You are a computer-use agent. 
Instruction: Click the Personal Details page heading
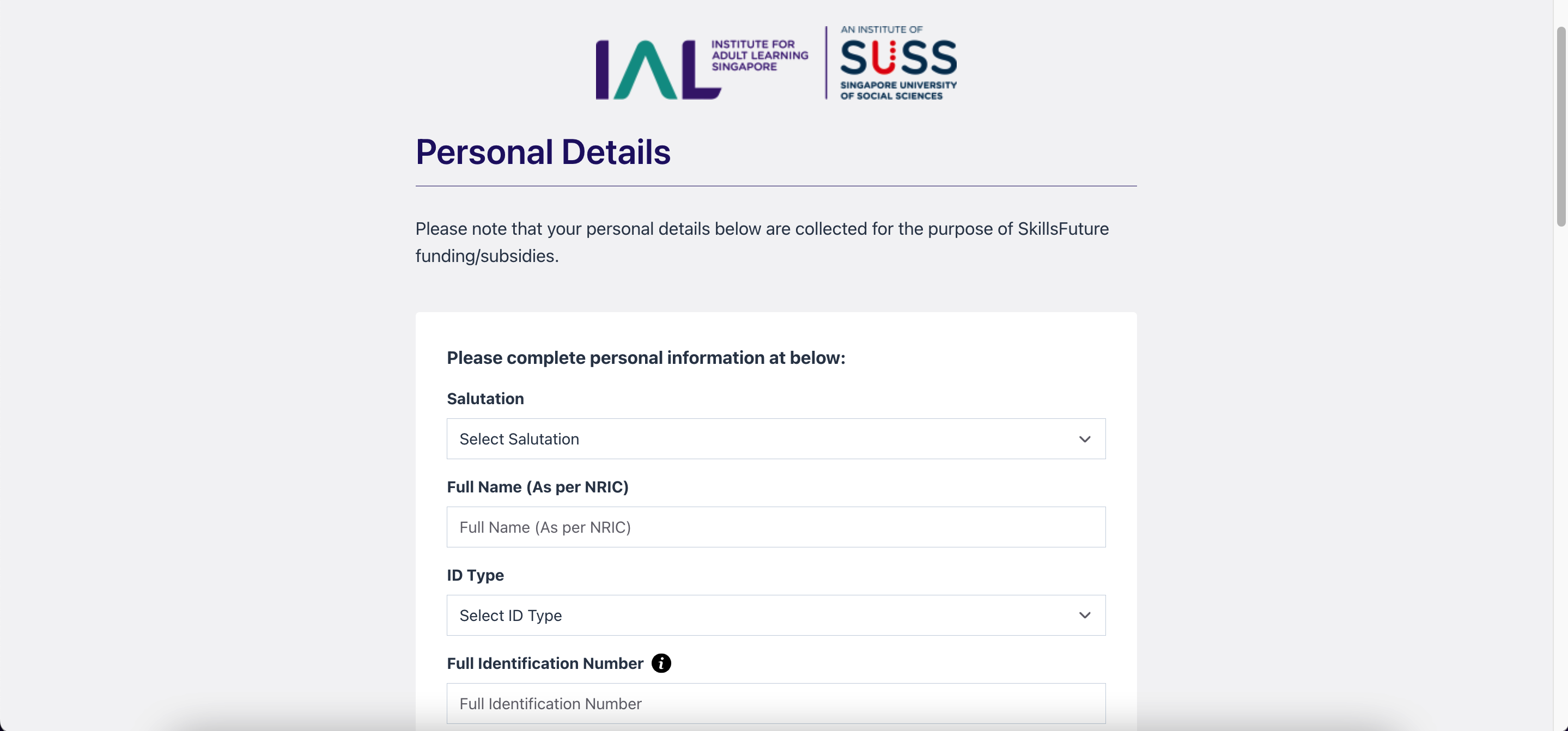(542, 151)
